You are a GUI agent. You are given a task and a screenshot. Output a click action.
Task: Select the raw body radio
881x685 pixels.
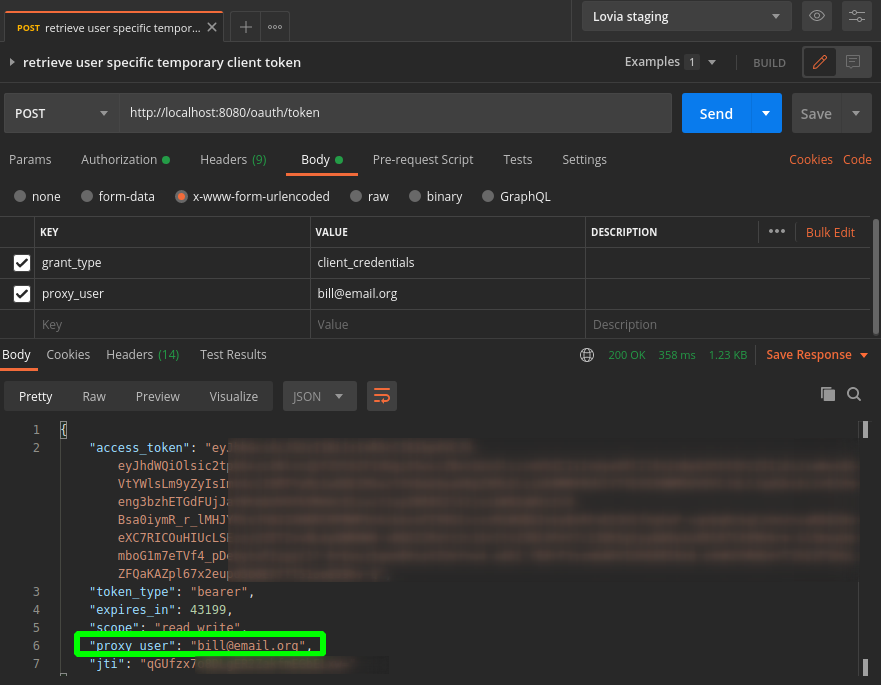356,196
